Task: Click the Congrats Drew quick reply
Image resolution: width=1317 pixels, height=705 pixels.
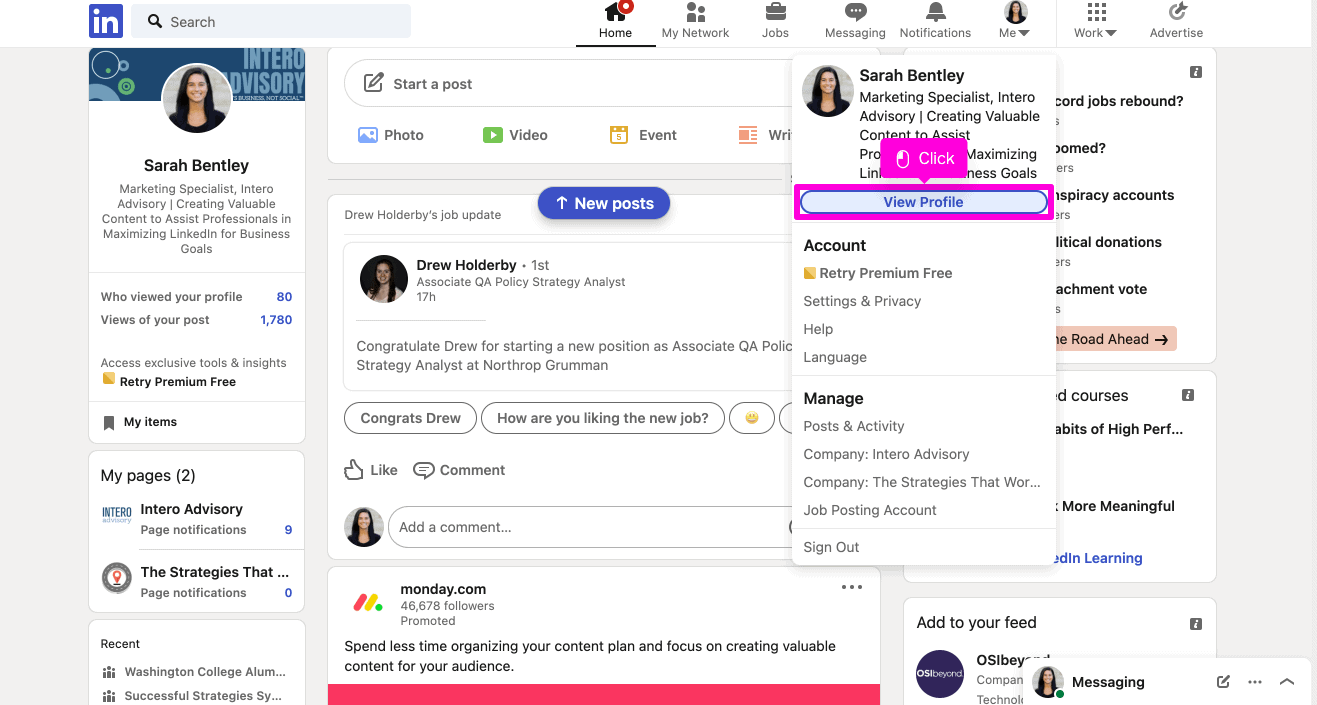Action: [x=411, y=418]
